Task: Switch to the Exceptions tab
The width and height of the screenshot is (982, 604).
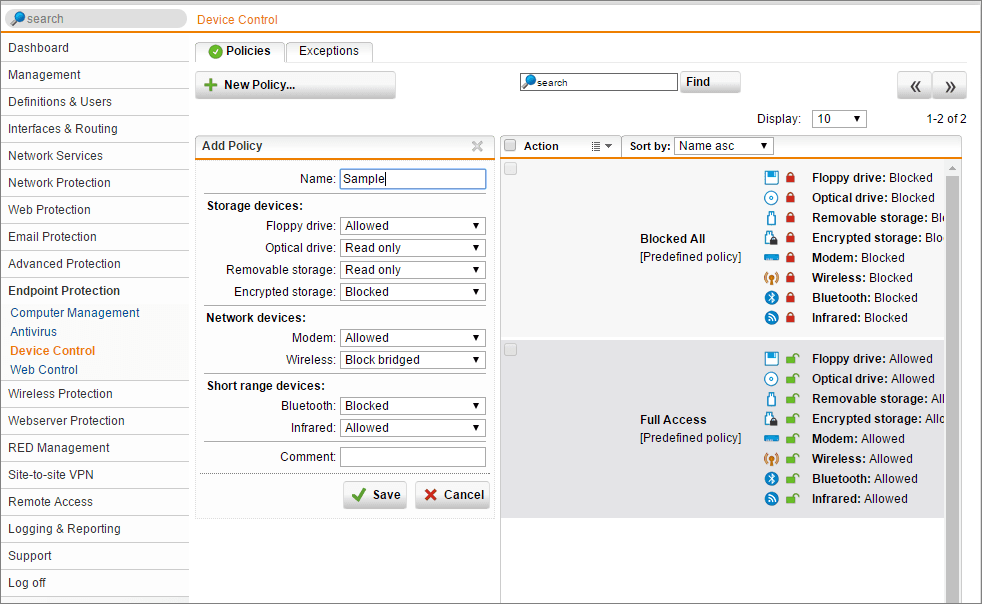Action: 329,51
